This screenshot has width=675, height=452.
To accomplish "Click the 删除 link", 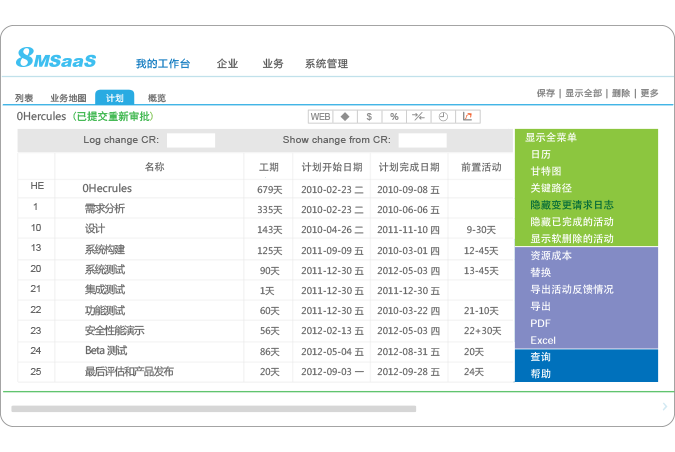I will tap(621, 93).
